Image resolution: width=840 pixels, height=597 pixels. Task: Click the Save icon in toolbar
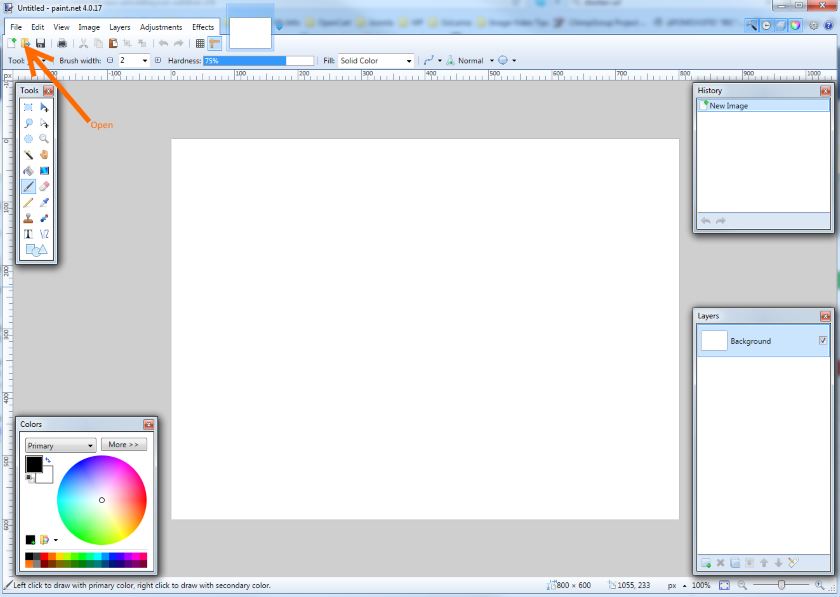[x=41, y=44]
